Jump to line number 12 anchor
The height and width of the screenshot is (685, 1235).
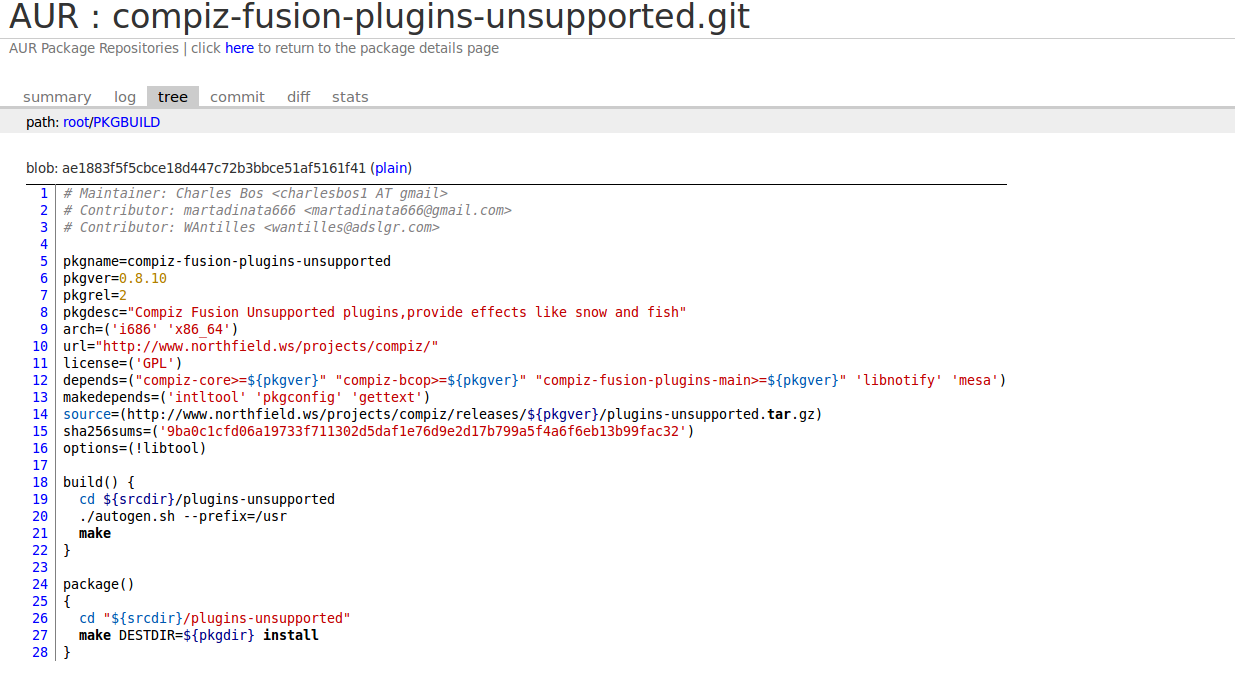[x=40, y=380]
